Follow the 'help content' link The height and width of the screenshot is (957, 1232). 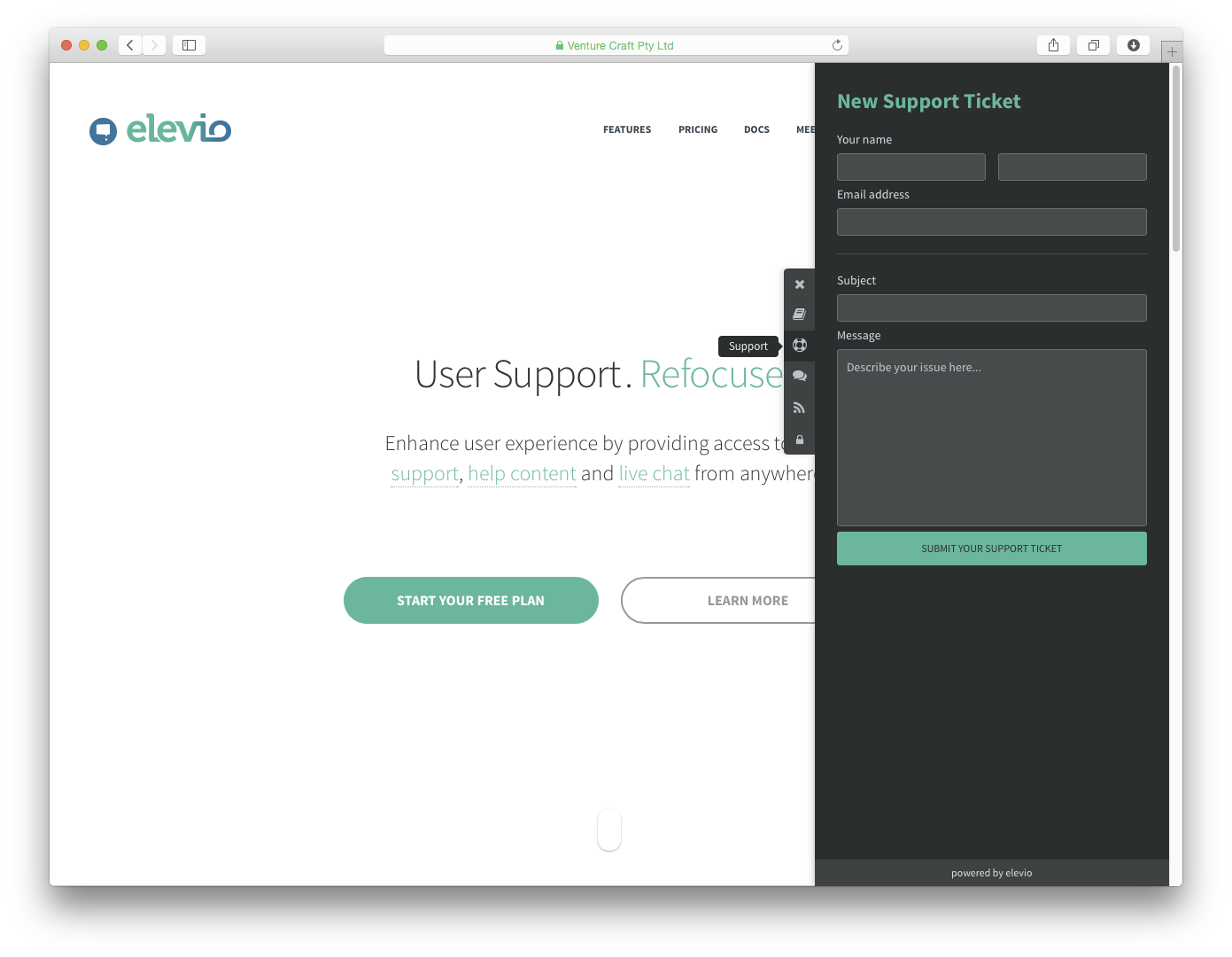click(523, 474)
